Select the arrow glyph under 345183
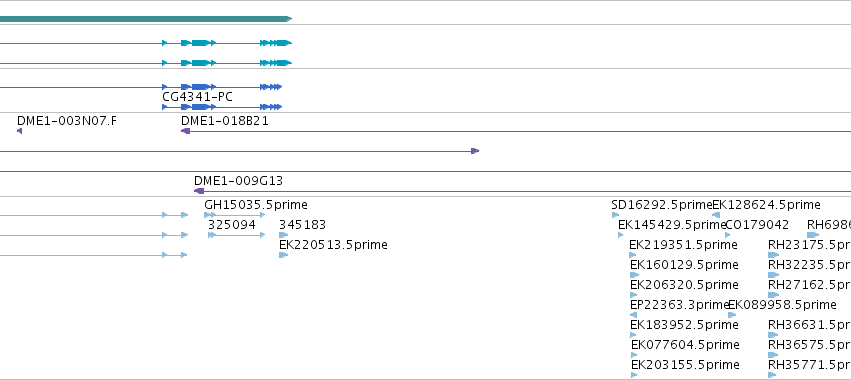Viewport: 851px width, 380px height. (x=283, y=235)
